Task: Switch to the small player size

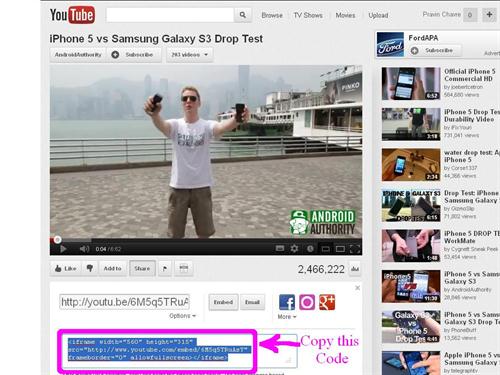Action: pyautogui.click(x=325, y=249)
